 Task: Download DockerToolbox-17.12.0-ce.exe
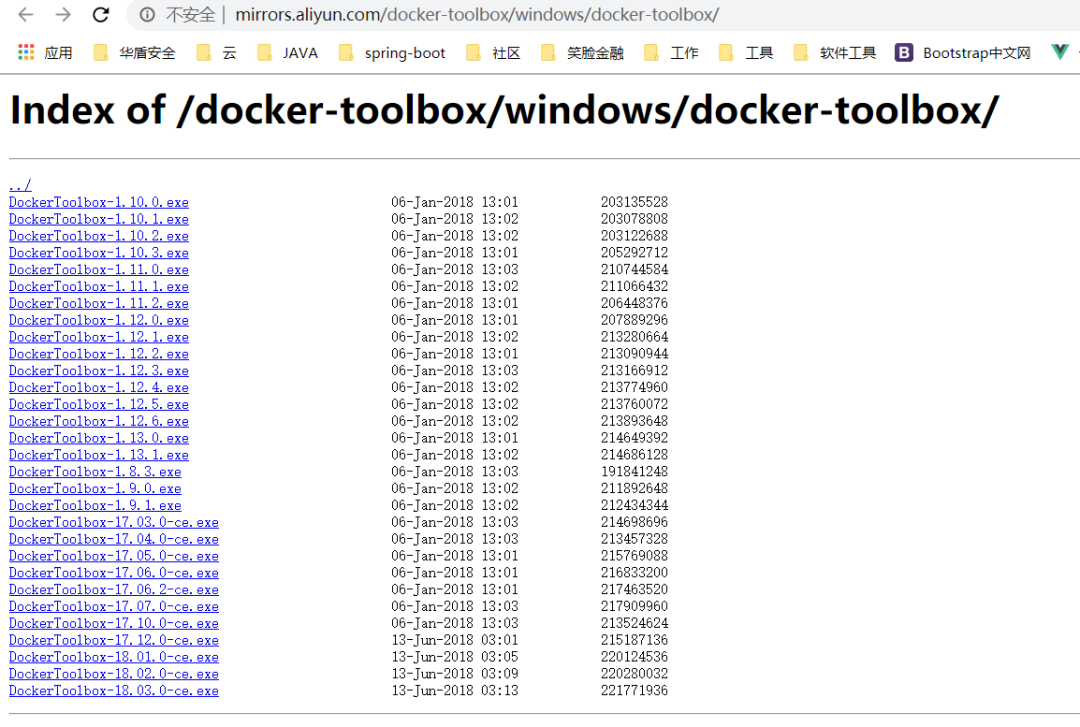coord(114,640)
